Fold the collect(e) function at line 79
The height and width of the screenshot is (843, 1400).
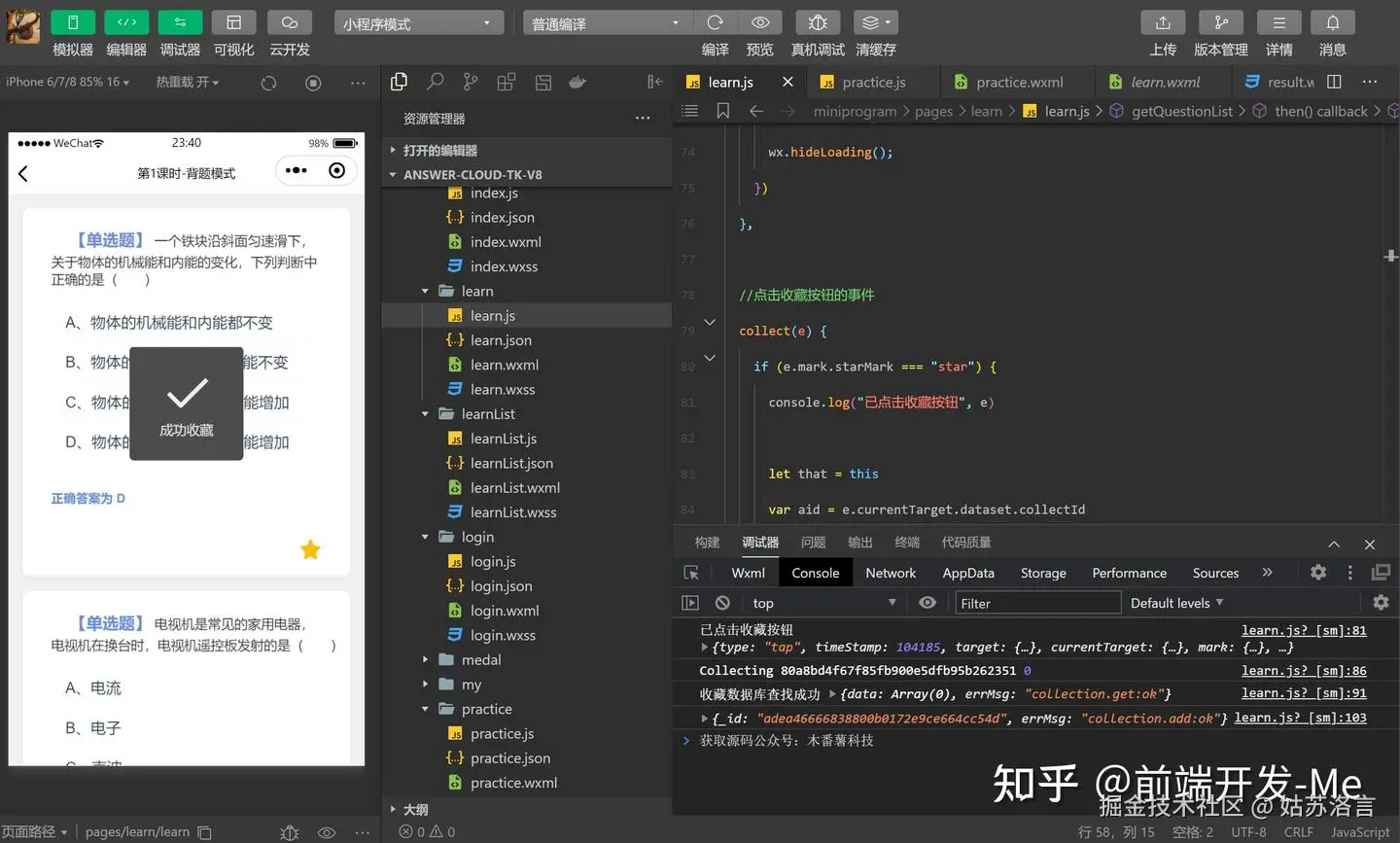pos(710,323)
